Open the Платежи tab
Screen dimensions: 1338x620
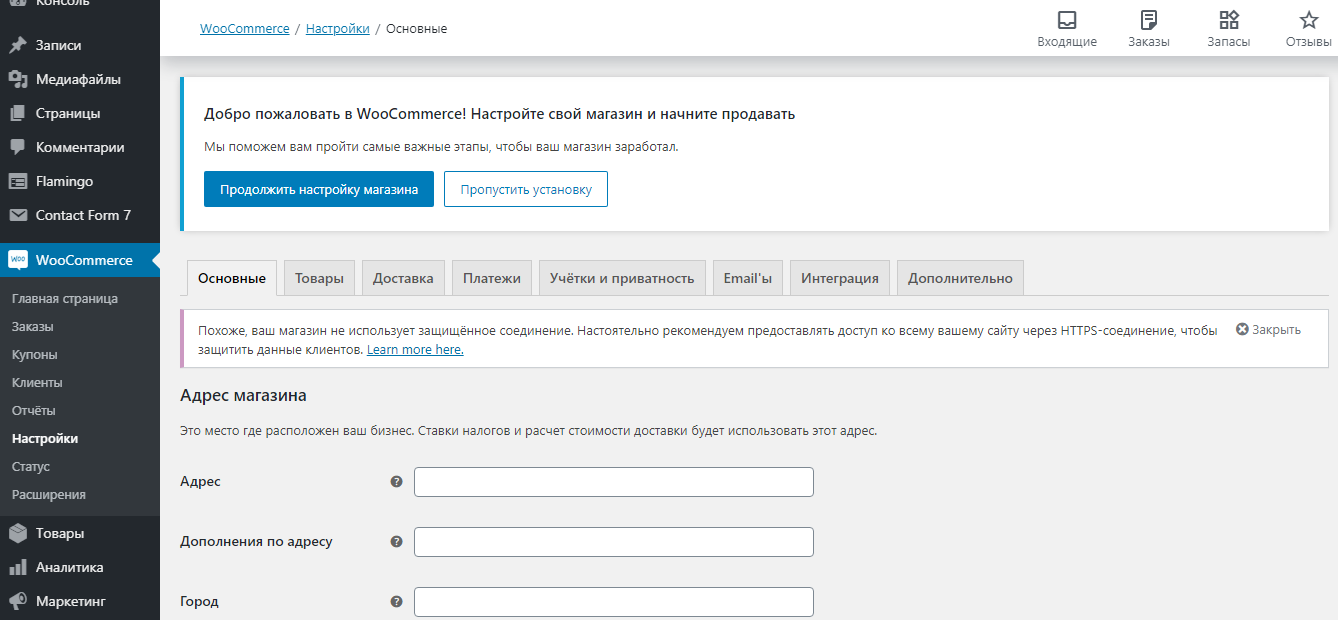[492, 278]
